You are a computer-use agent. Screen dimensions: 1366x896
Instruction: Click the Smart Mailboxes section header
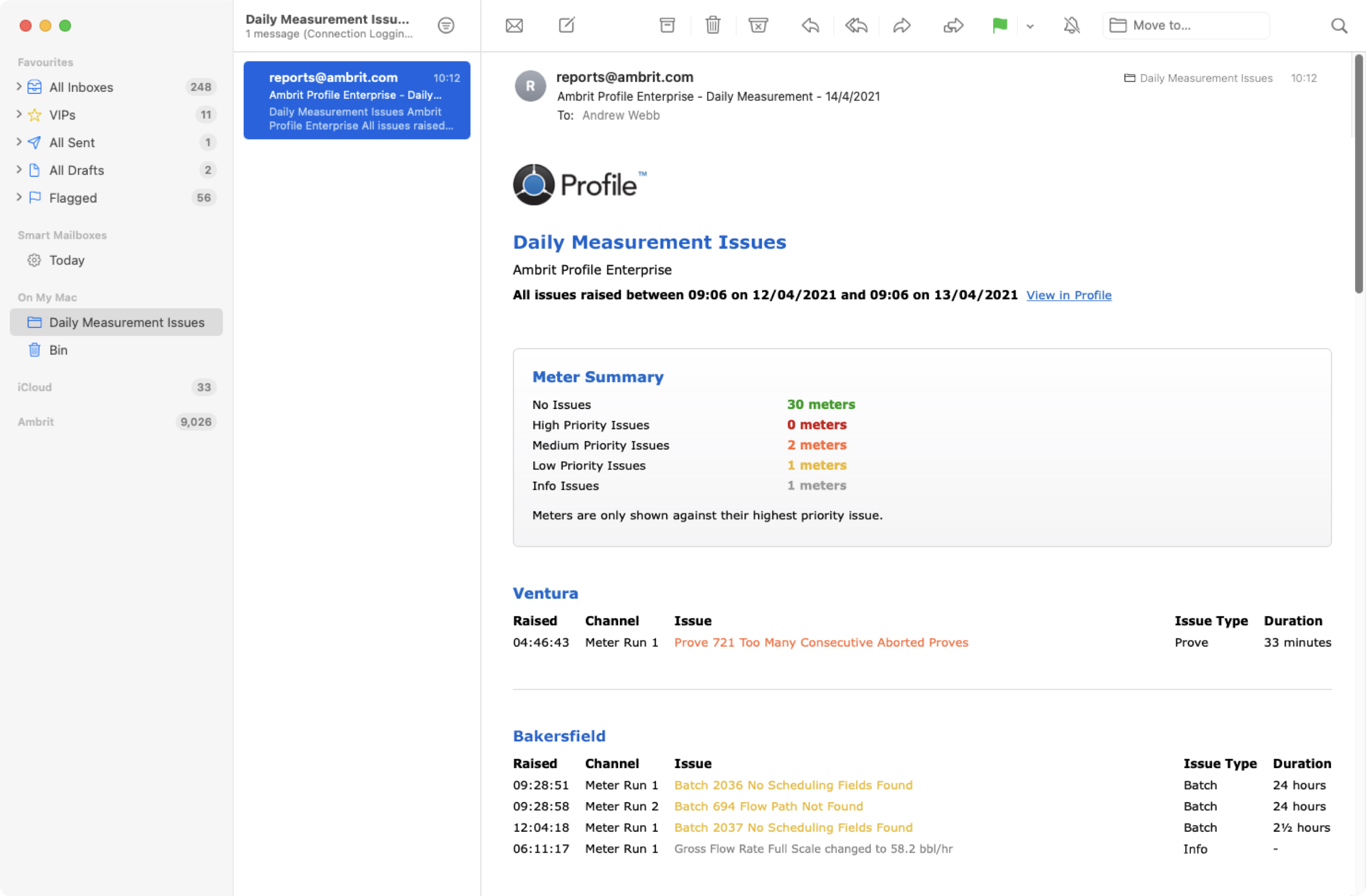point(62,236)
